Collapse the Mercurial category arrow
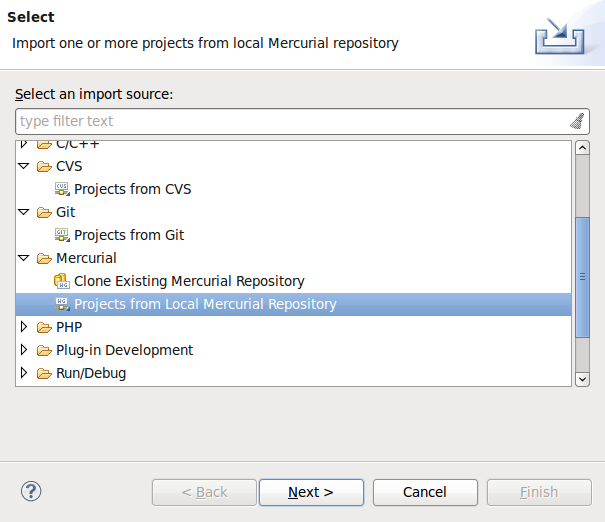 (25, 258)
